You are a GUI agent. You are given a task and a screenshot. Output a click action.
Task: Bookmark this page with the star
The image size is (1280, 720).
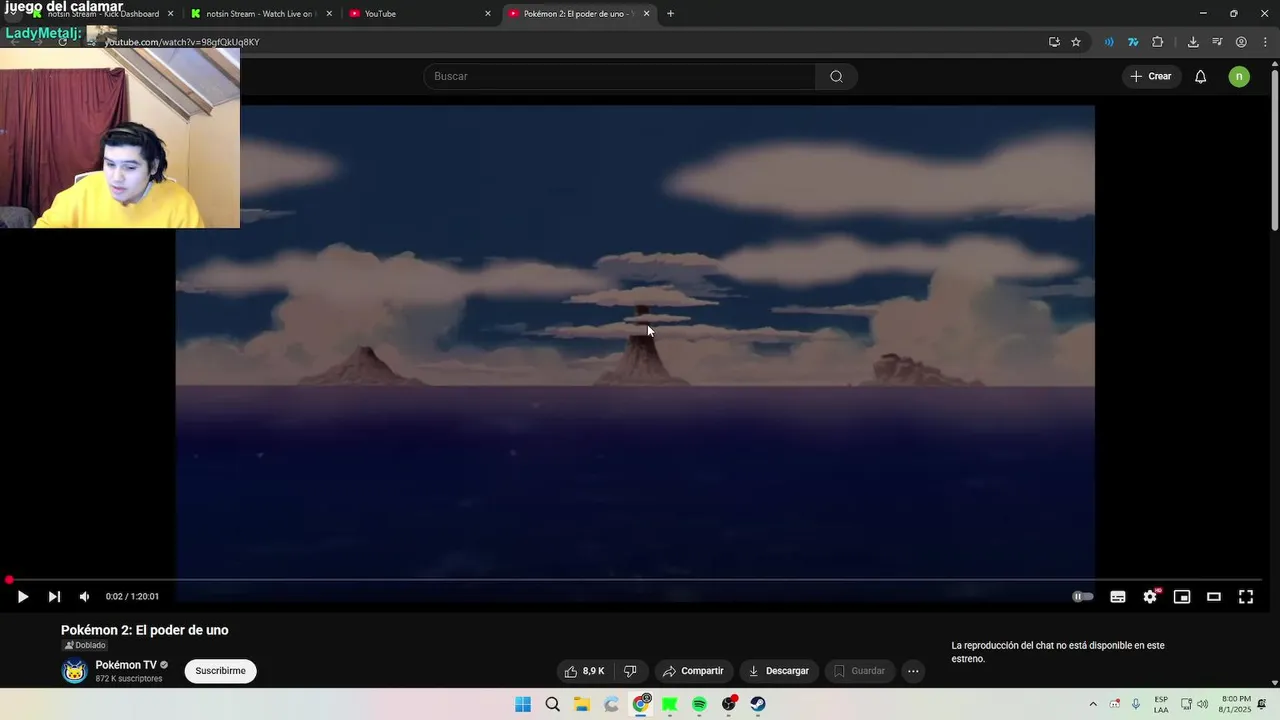[x=1076, y=42]
